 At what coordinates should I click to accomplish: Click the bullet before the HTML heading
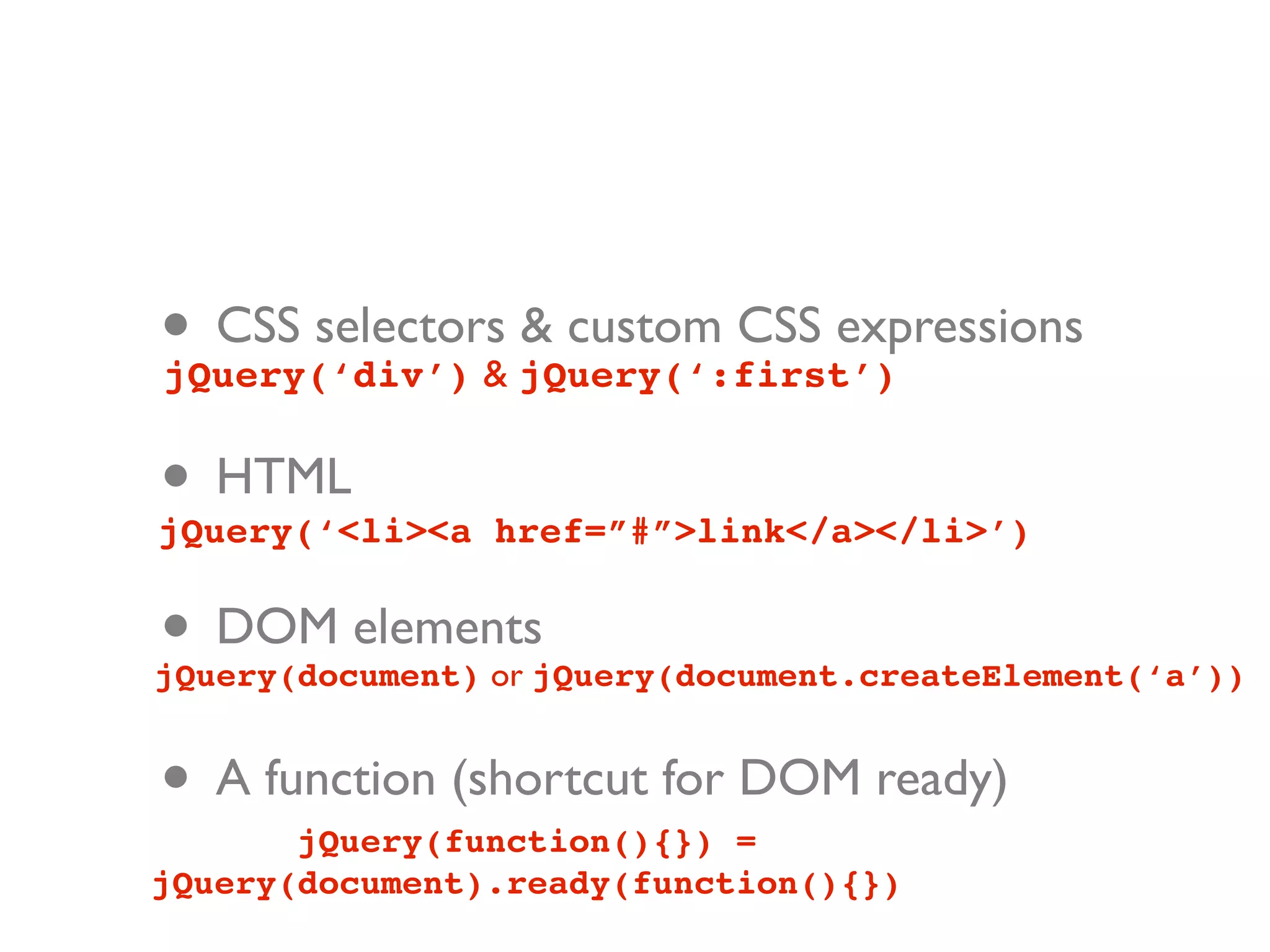tap(176, 476)
